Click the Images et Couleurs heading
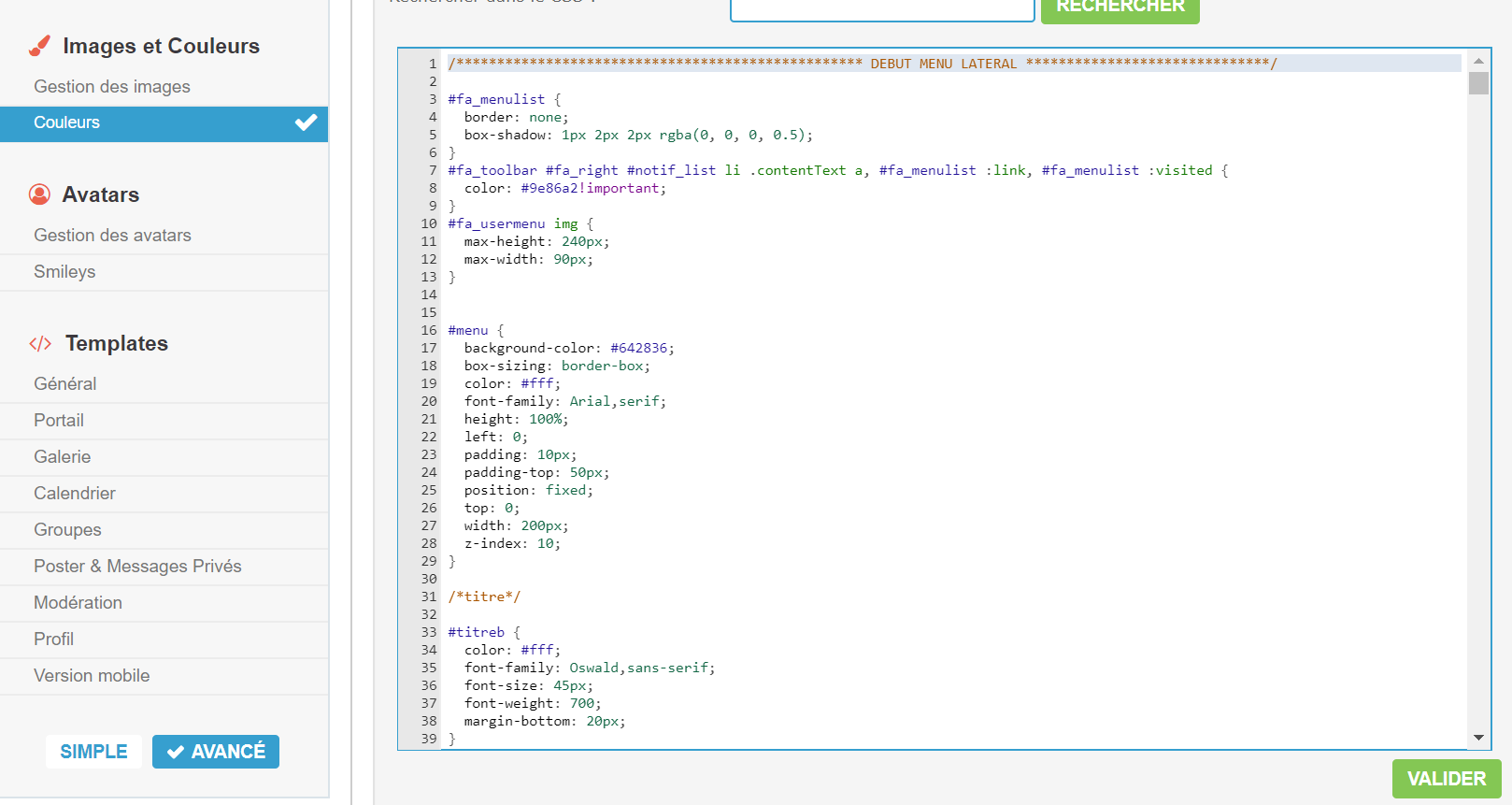 tap(161, 46)
